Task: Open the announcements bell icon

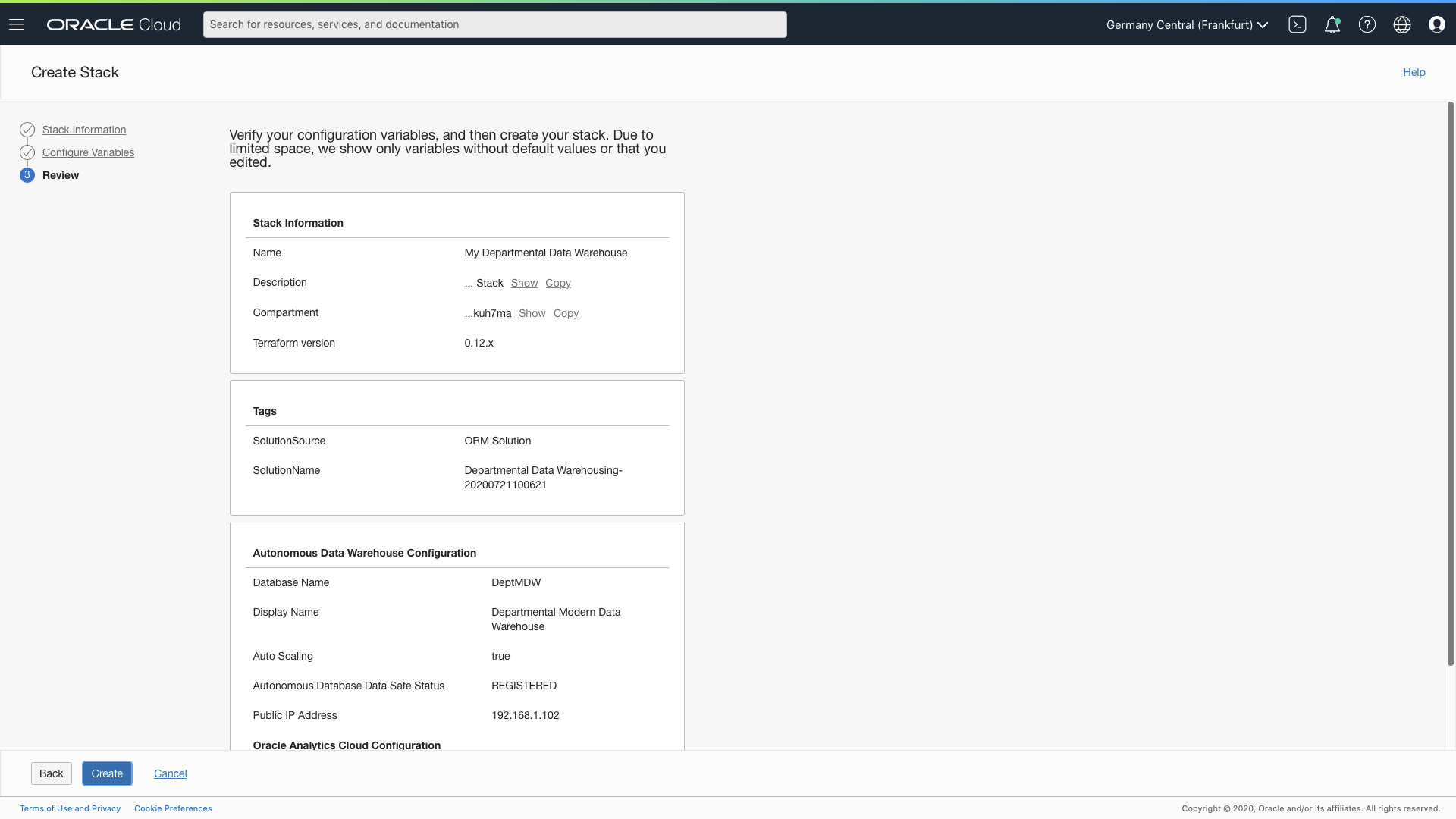Action: 1332,24
